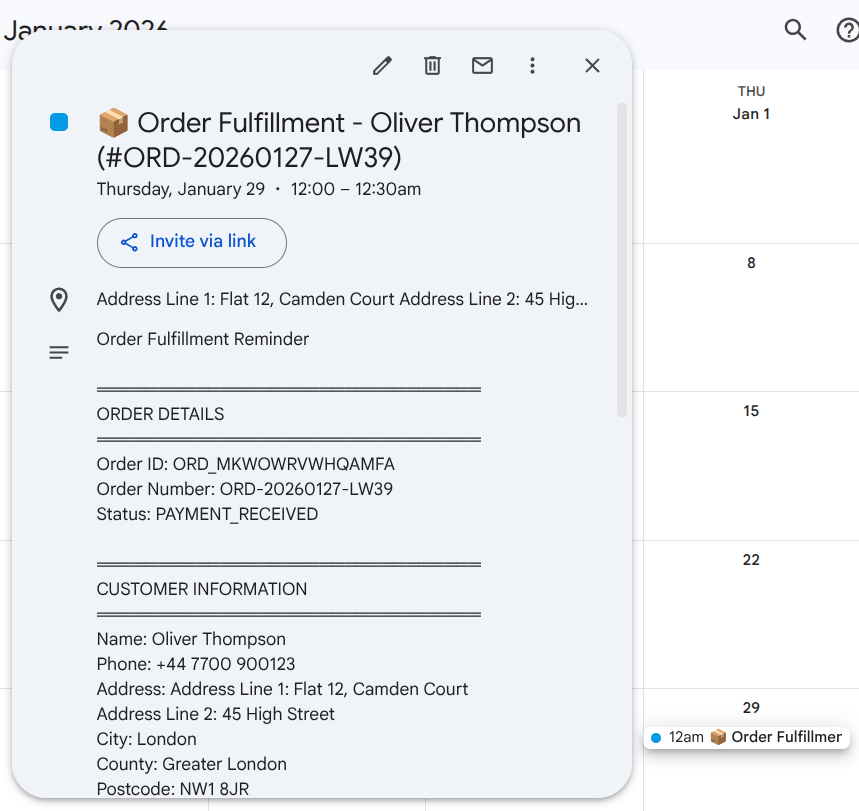Click the location pin icon

59,300
